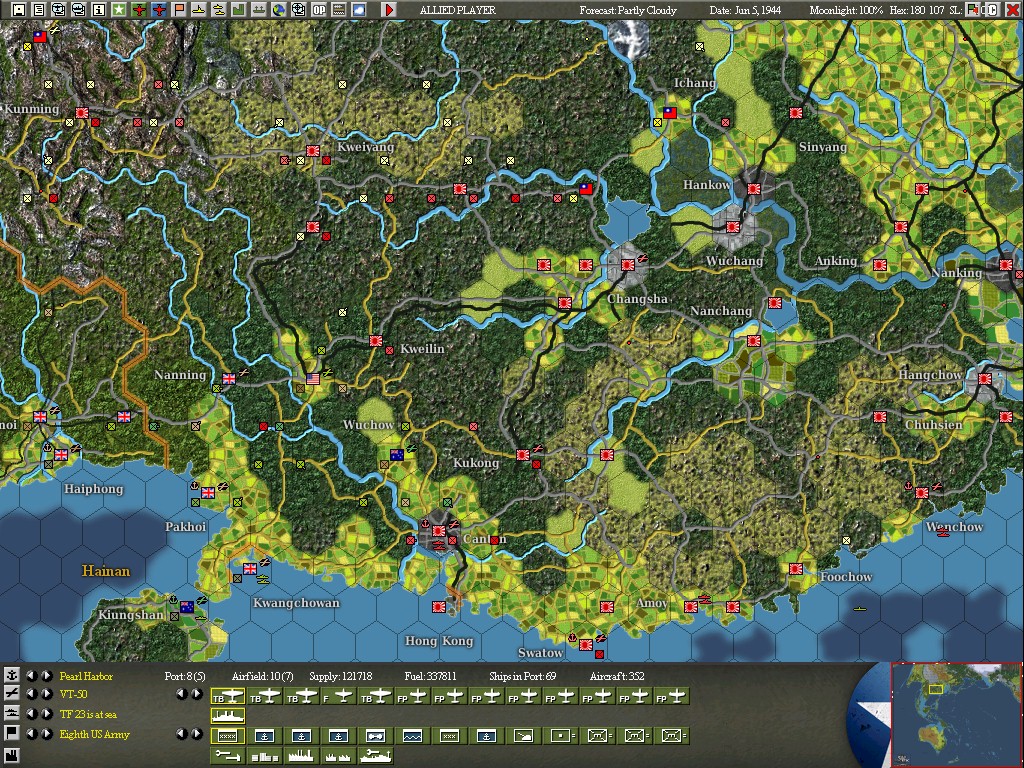Click the wrench and arrow industry icon
This screenshot has width=1024, height=768.
point(228,756)
